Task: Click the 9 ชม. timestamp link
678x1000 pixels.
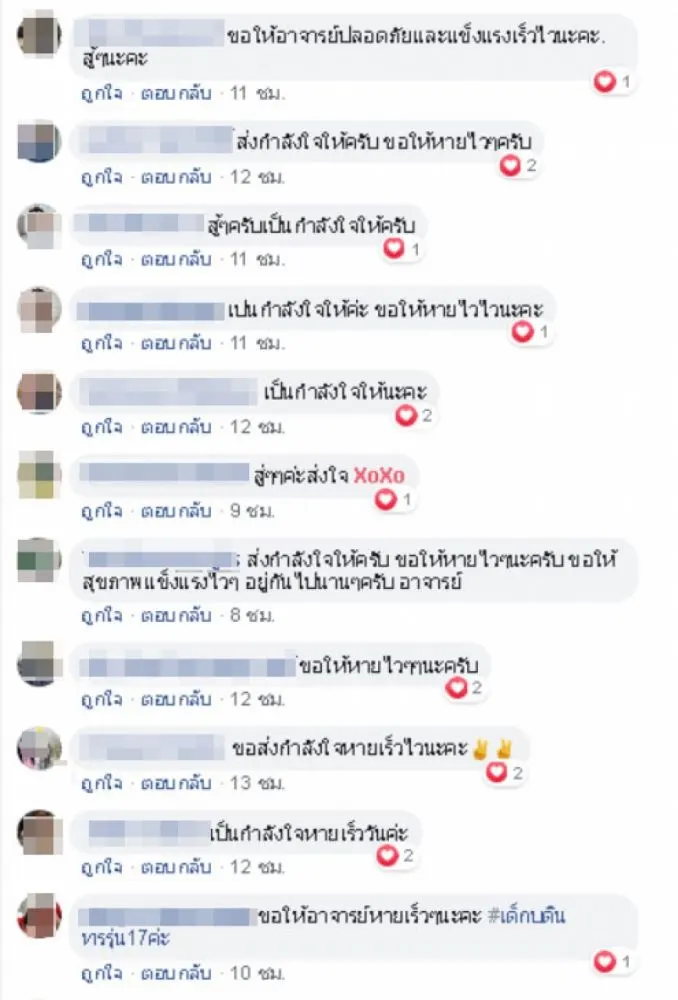Action: coord(252,511)
